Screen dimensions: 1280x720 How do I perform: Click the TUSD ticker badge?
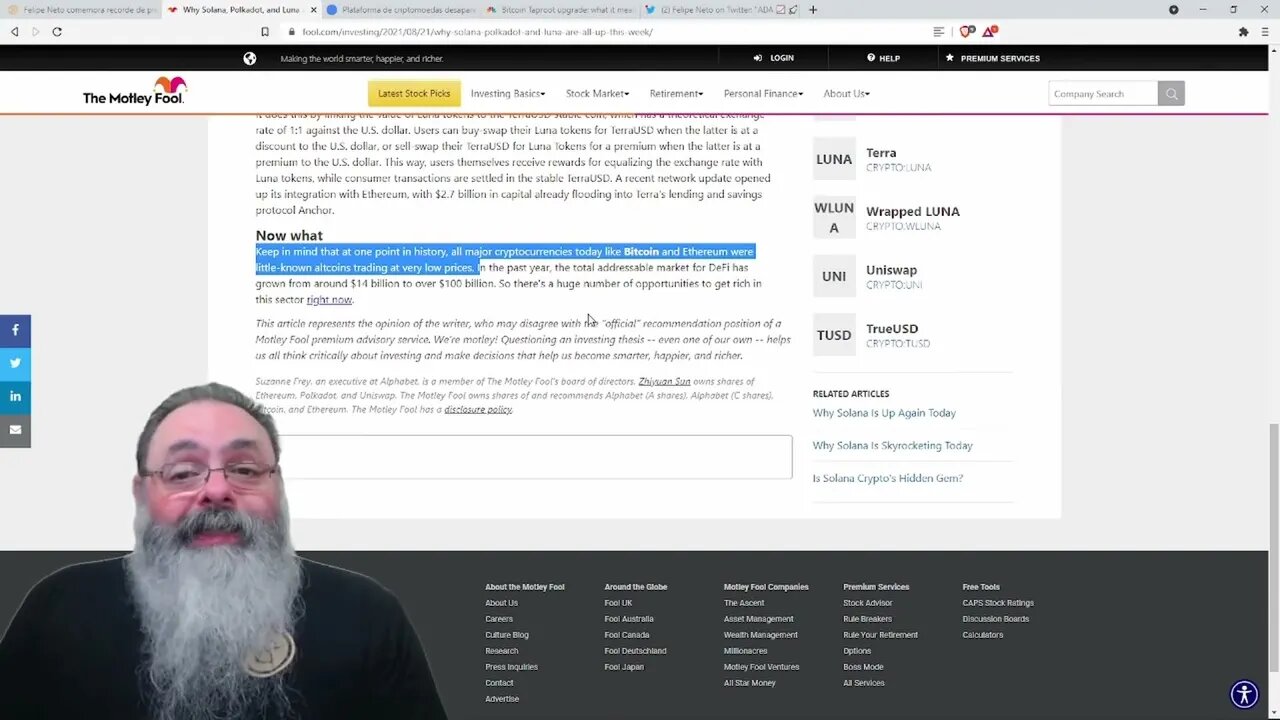[834, 335]
